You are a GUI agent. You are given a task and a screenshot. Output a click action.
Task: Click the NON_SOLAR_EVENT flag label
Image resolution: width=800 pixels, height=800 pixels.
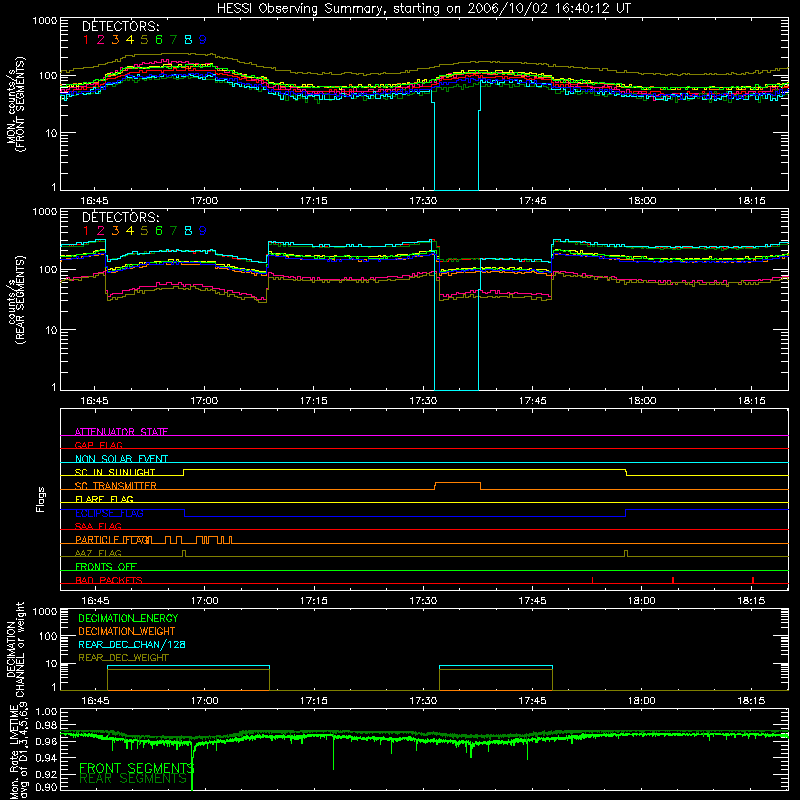121,459
